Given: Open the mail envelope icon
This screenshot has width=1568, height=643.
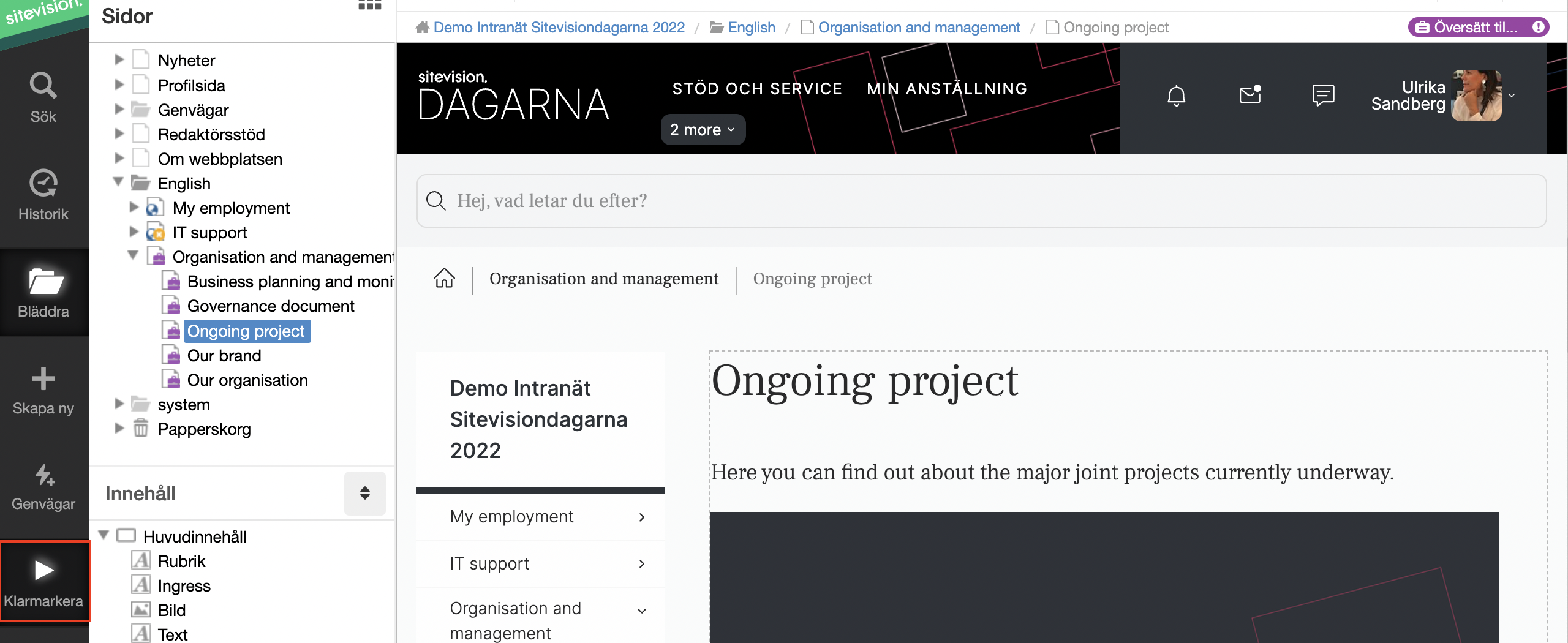Looking at the screenshot, I should tap(1250, 94).
